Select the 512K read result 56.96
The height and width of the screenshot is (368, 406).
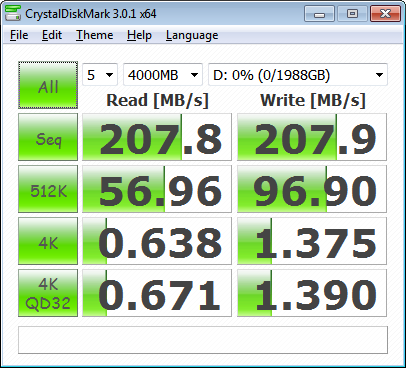pos(157,189)
